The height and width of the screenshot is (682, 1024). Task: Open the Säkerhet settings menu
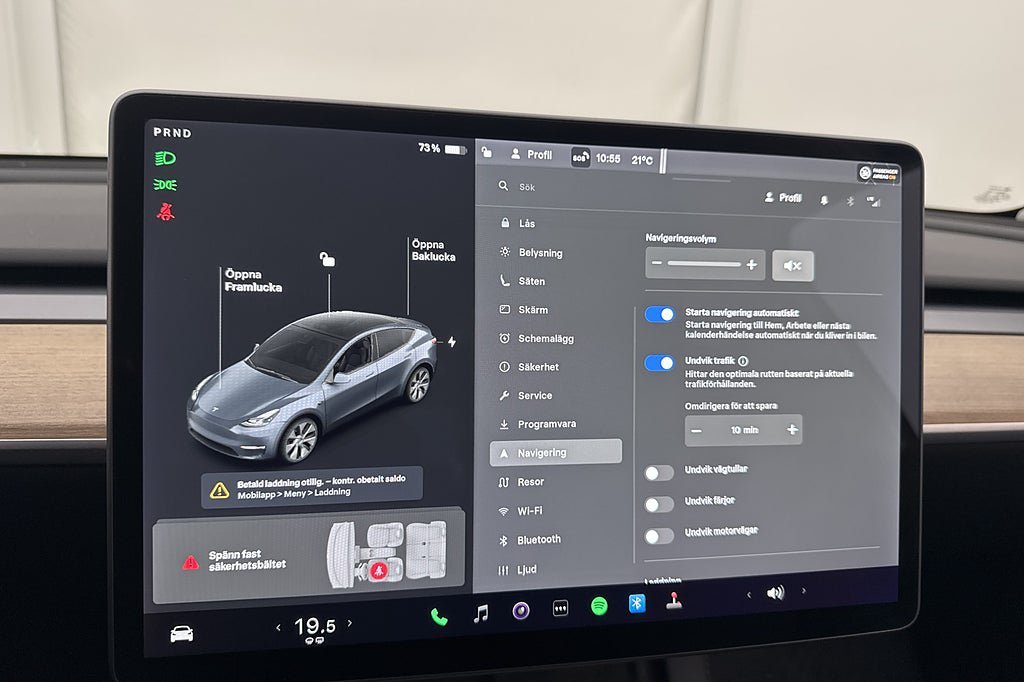point(538,367)
